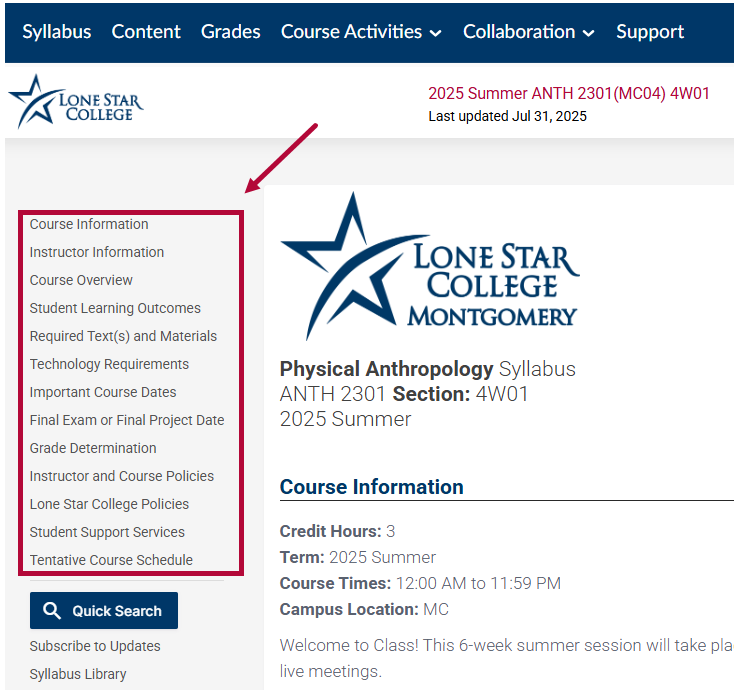Open Required Text(s) and Materials
Image resolution: width=739 pixels, height=695 pixels.
pyautogui.click(x=123, y=336)
